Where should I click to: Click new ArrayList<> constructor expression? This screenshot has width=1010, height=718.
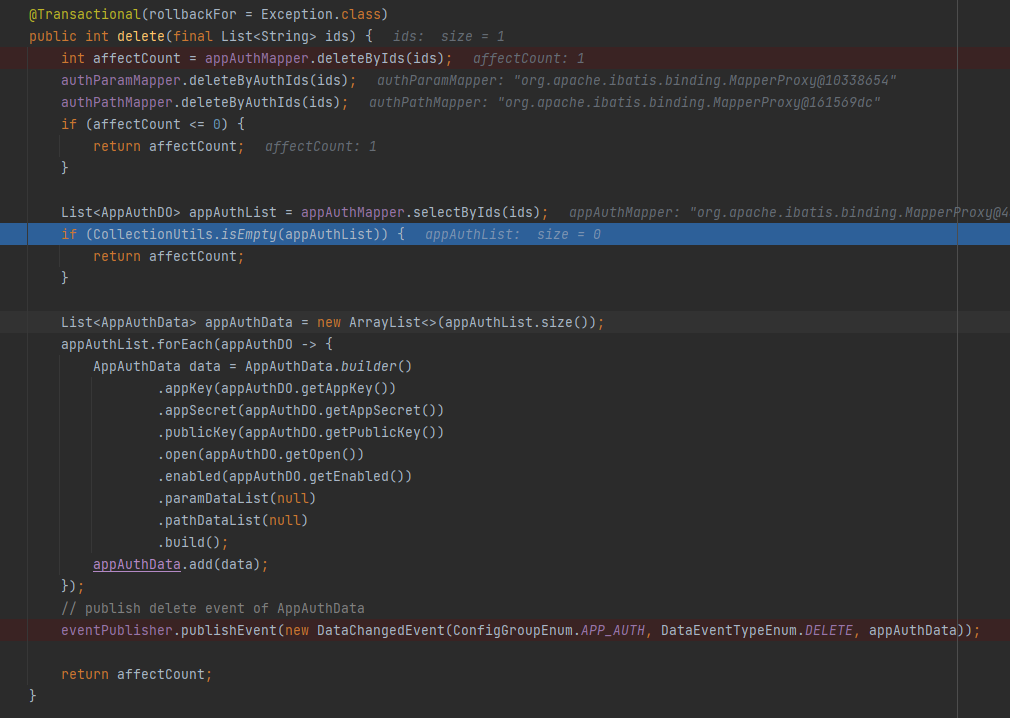click(x=377, y=322)
